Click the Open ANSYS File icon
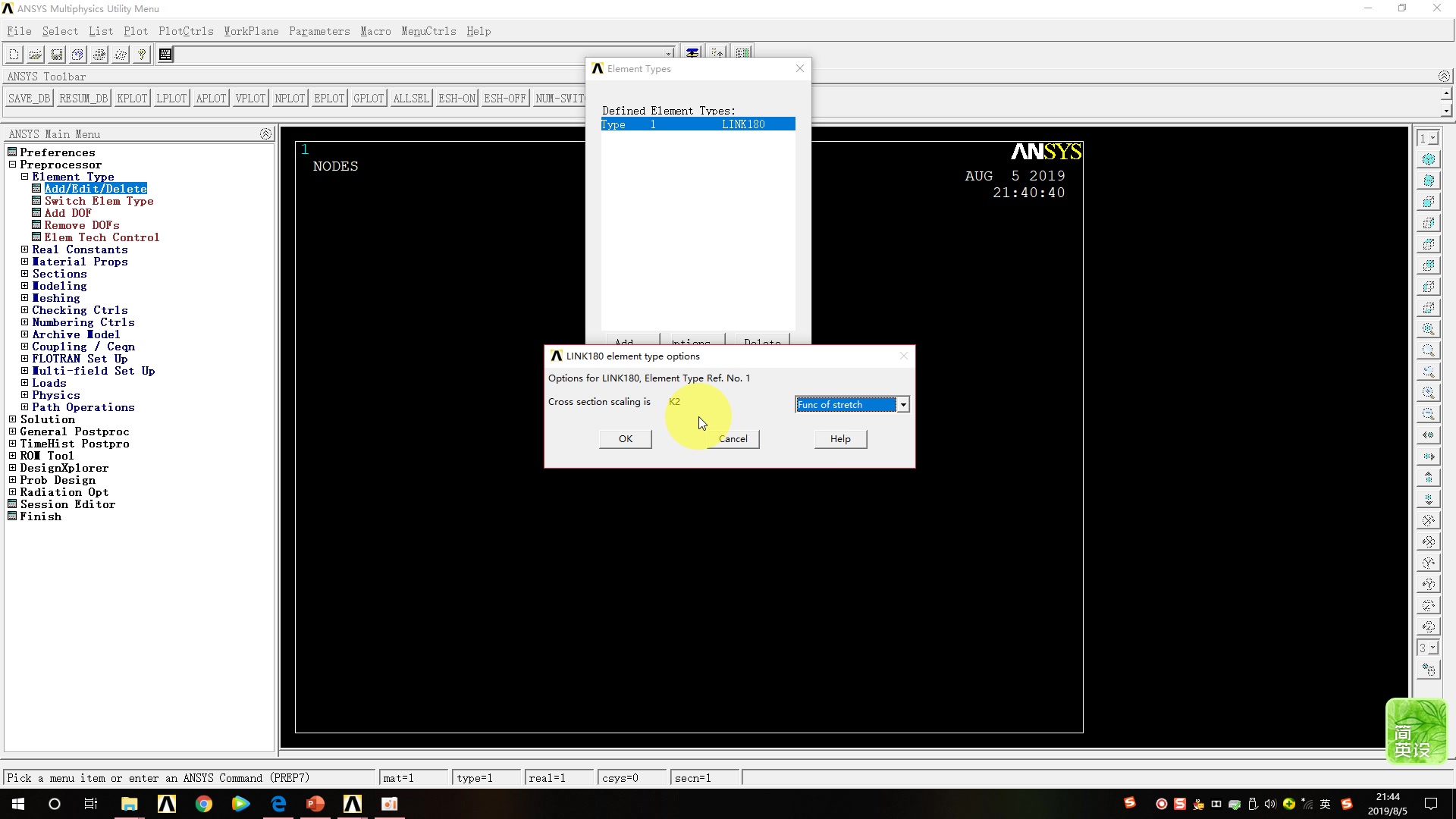This screenshot has width=1456, height=819. click(x=35, y=55)
